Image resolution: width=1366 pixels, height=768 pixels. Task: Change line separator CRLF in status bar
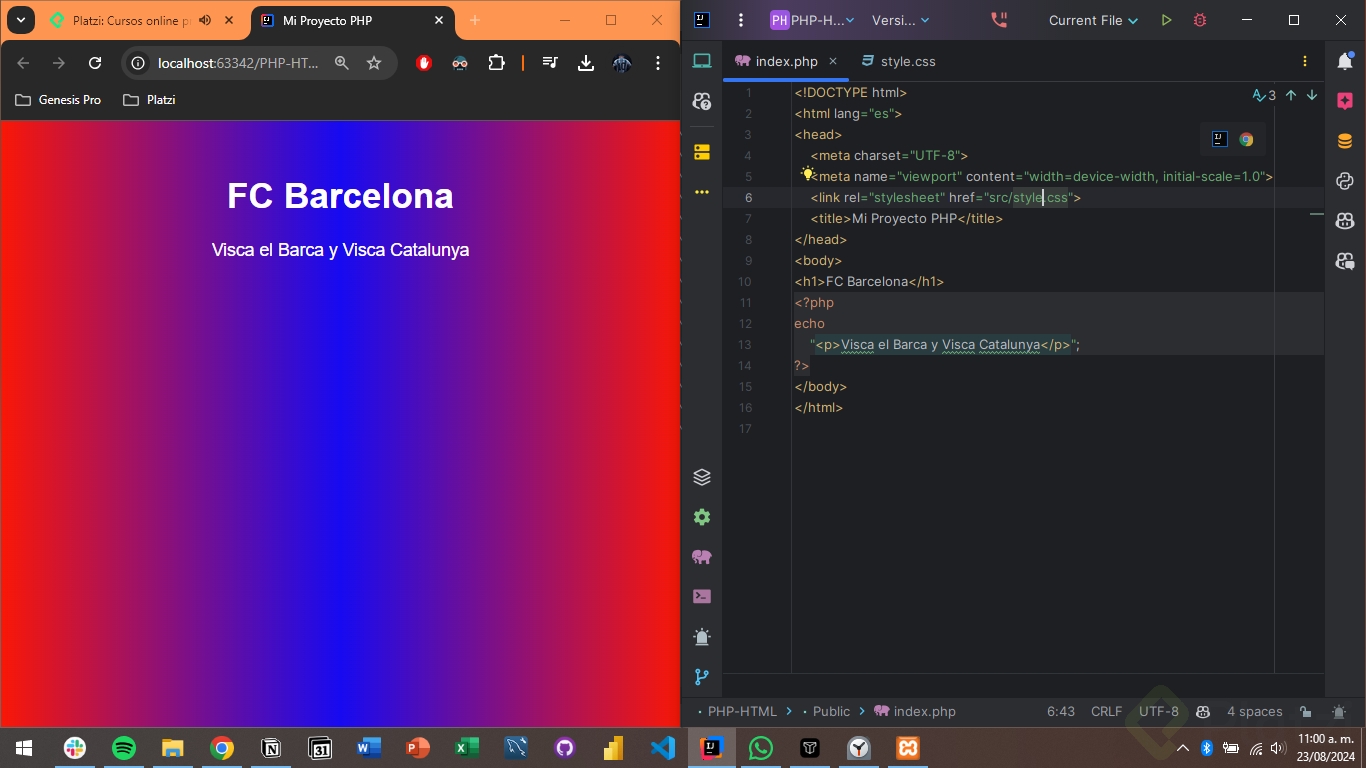pyautogui.click(x=1106, y=712)
